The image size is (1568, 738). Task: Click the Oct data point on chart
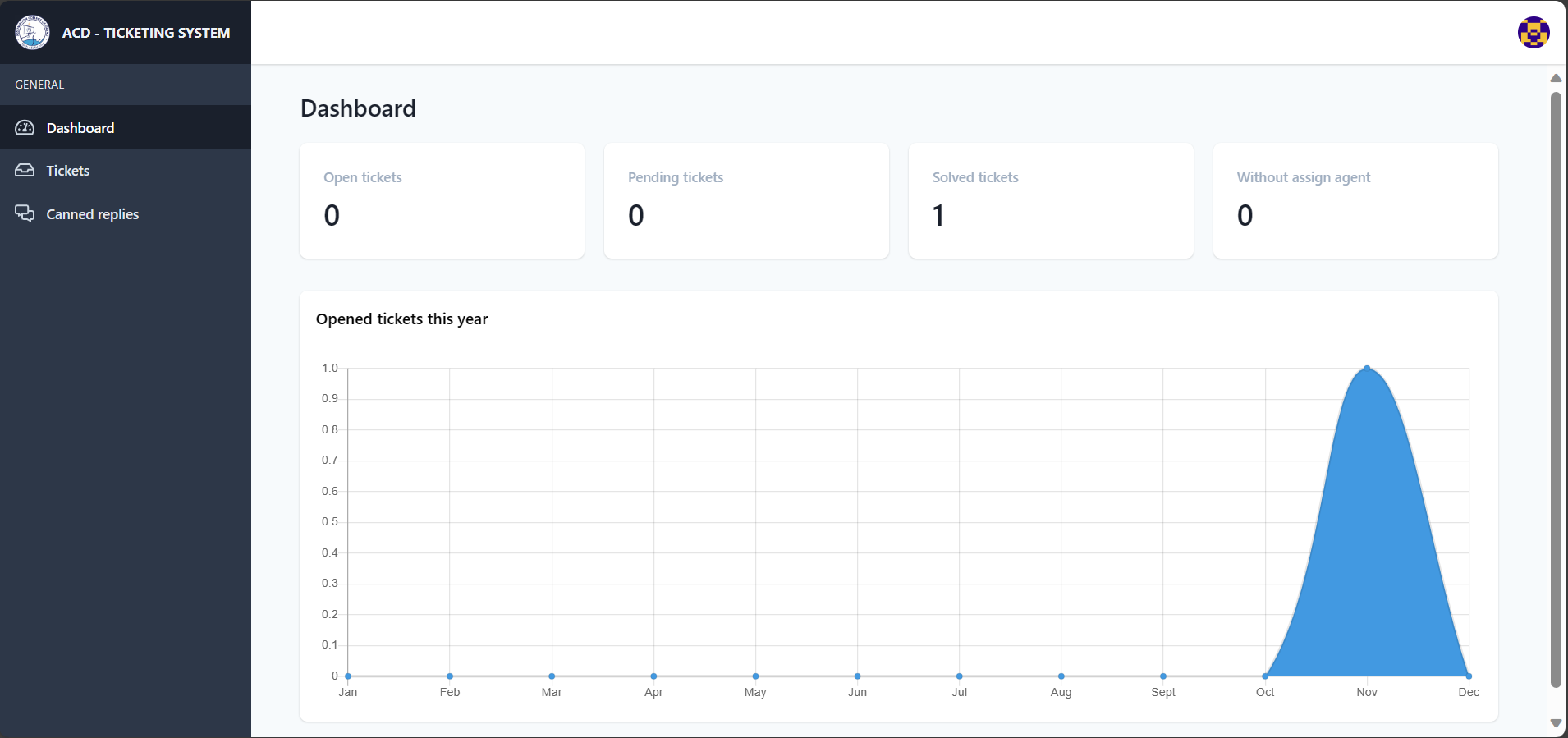click(x=1265, y=676)
